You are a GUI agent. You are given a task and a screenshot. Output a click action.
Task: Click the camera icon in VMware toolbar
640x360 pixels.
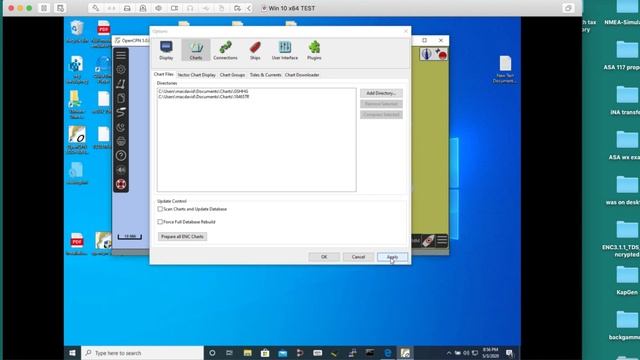(x=174, y=8)
